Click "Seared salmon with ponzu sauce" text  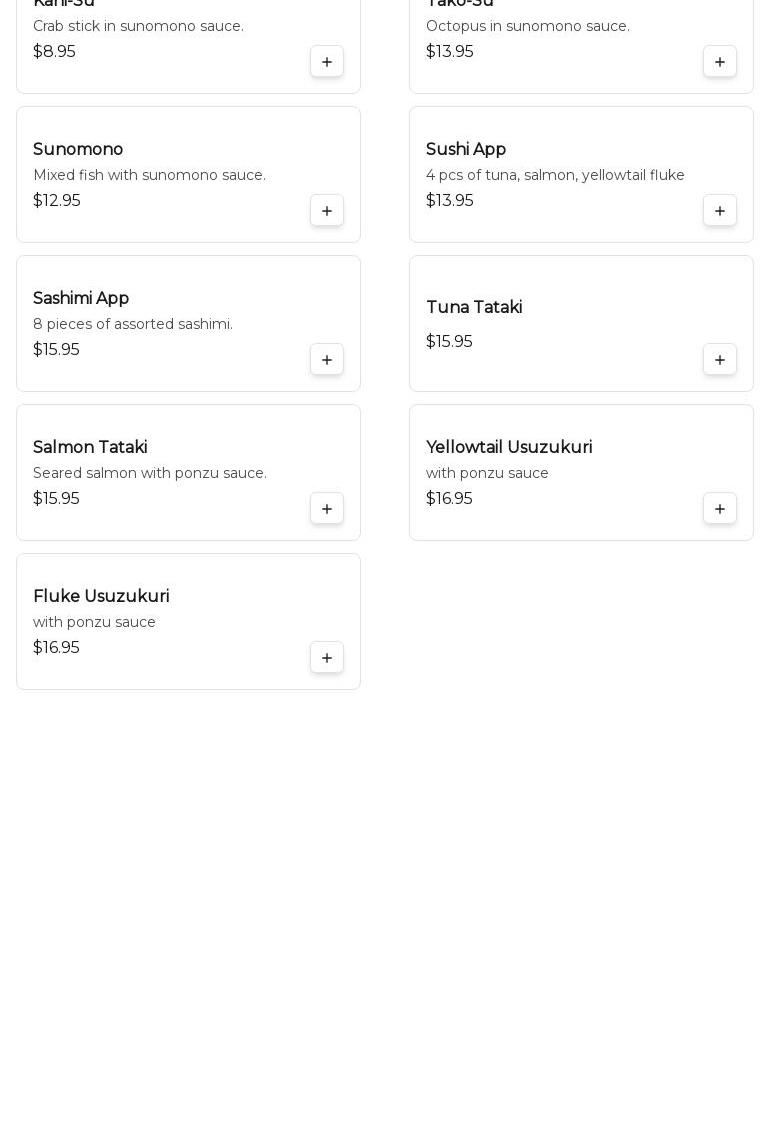click(x=150, y=473)
